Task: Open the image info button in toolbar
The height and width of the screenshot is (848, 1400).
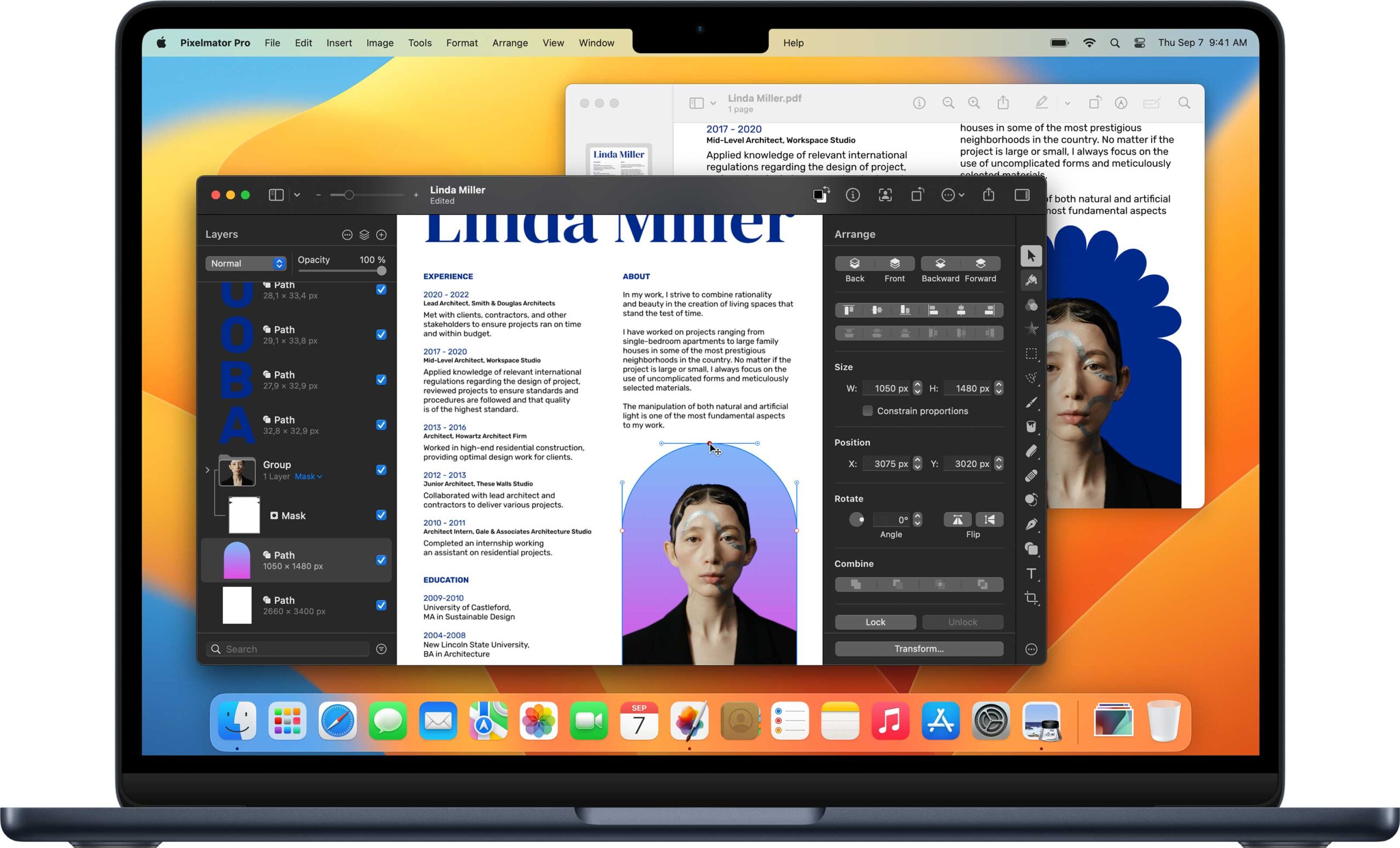Action: pyautogui.click(x=852, y=195)
